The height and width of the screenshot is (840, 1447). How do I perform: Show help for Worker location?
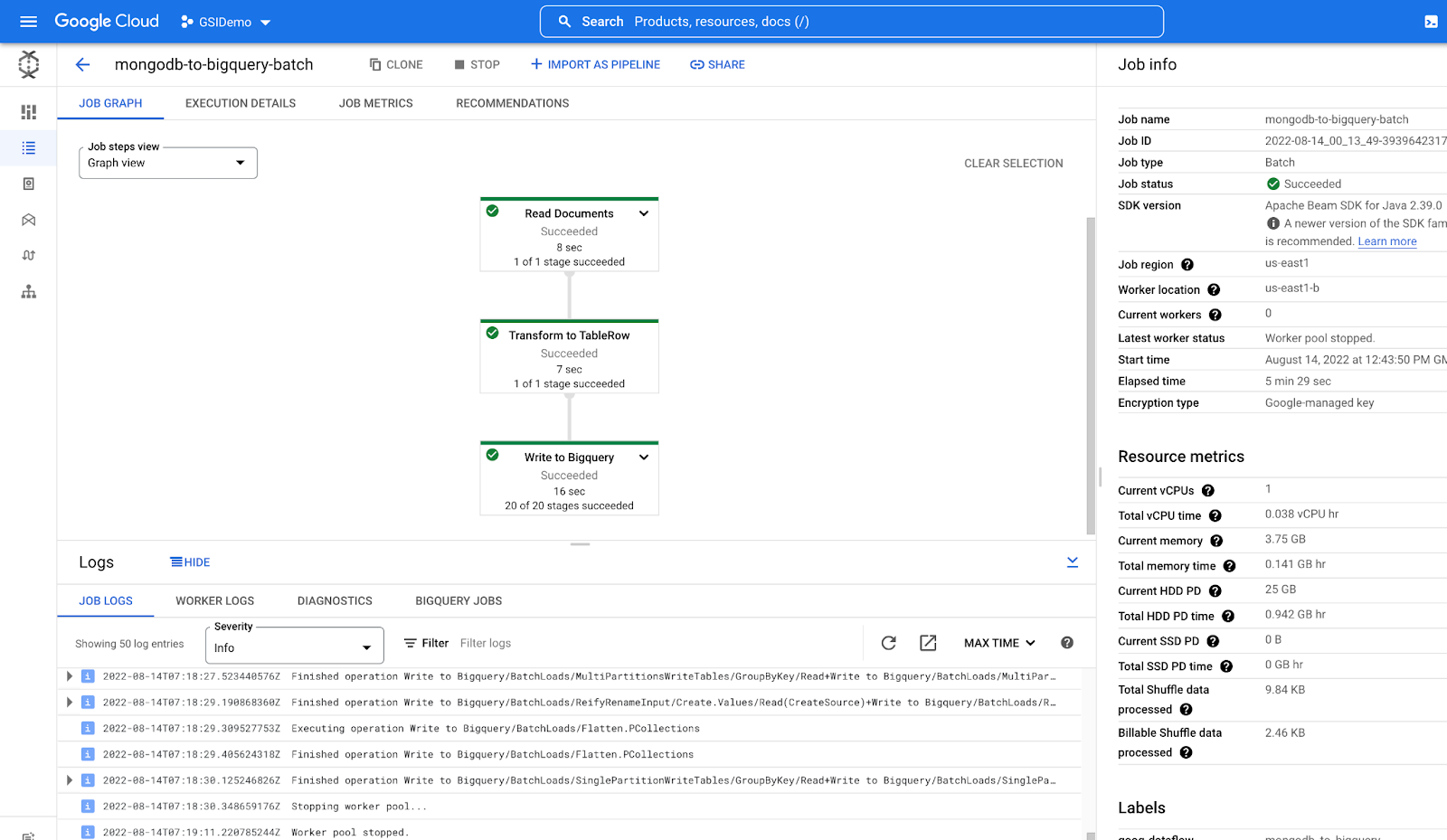(1214, 290)
